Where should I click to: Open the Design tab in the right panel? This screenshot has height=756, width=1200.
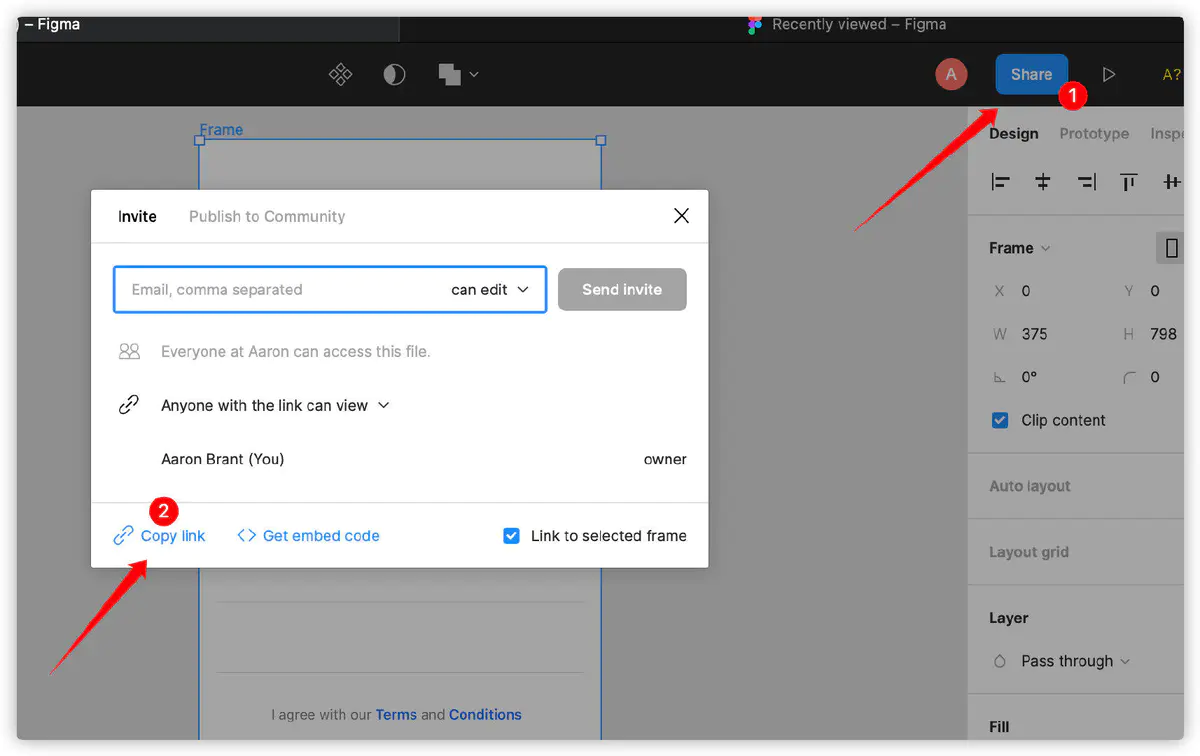click(x=1014, y=133)
